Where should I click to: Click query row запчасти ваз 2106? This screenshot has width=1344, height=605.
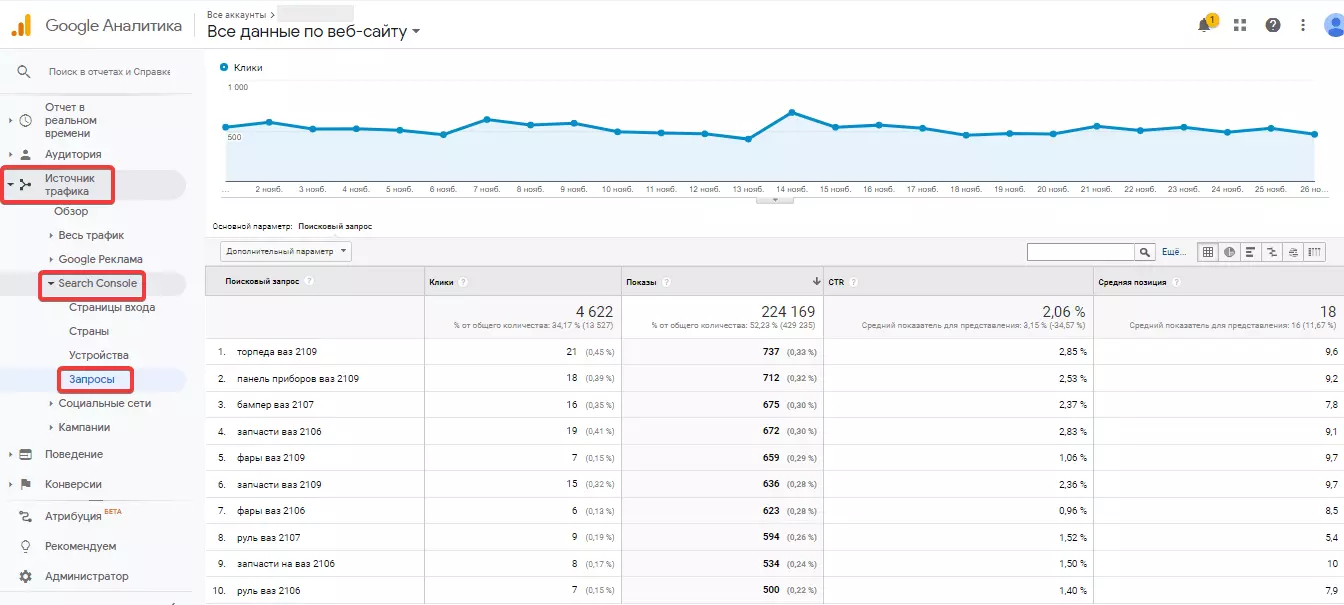coord(279,431)
